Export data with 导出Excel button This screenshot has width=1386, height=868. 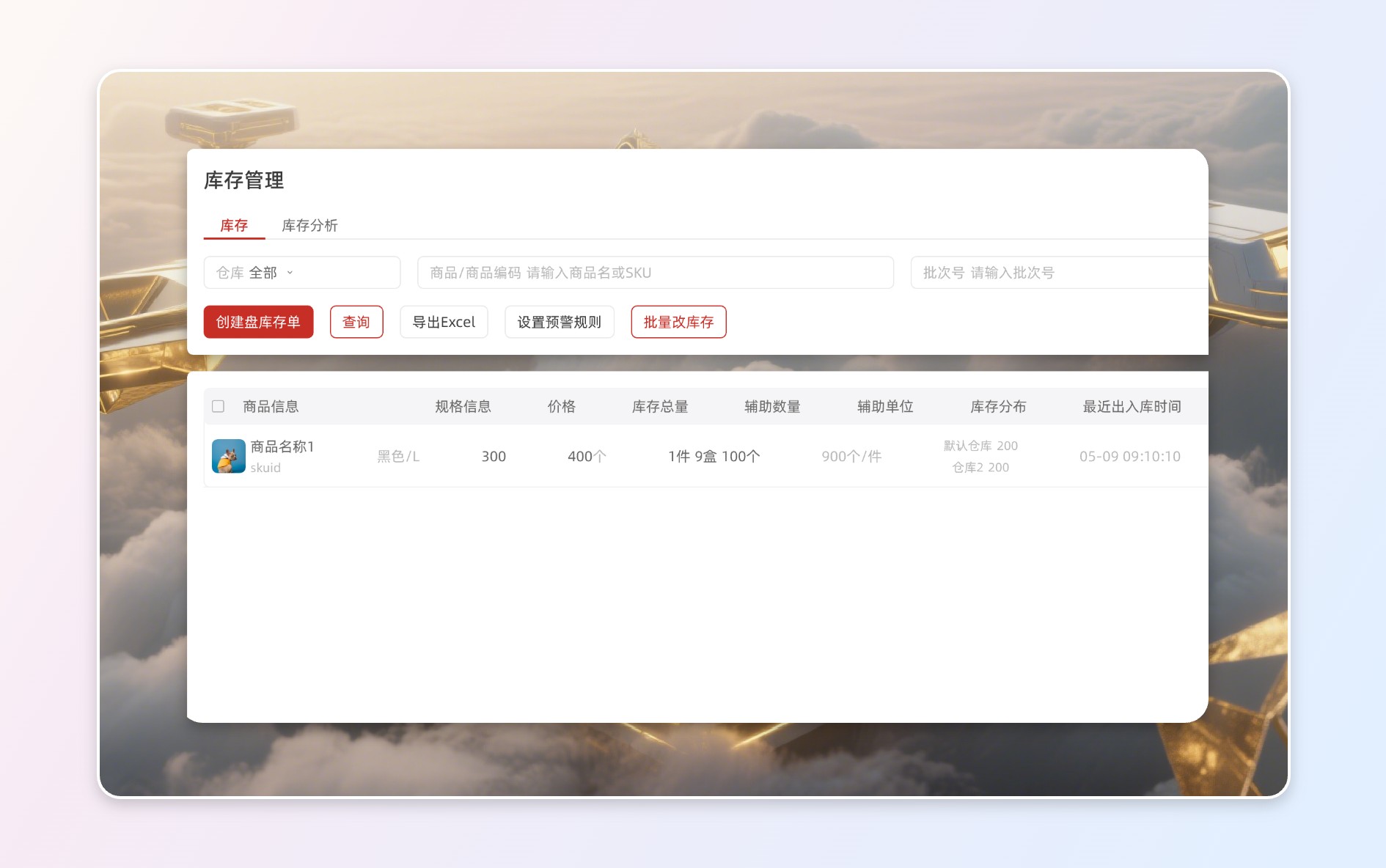pos(444,322)
